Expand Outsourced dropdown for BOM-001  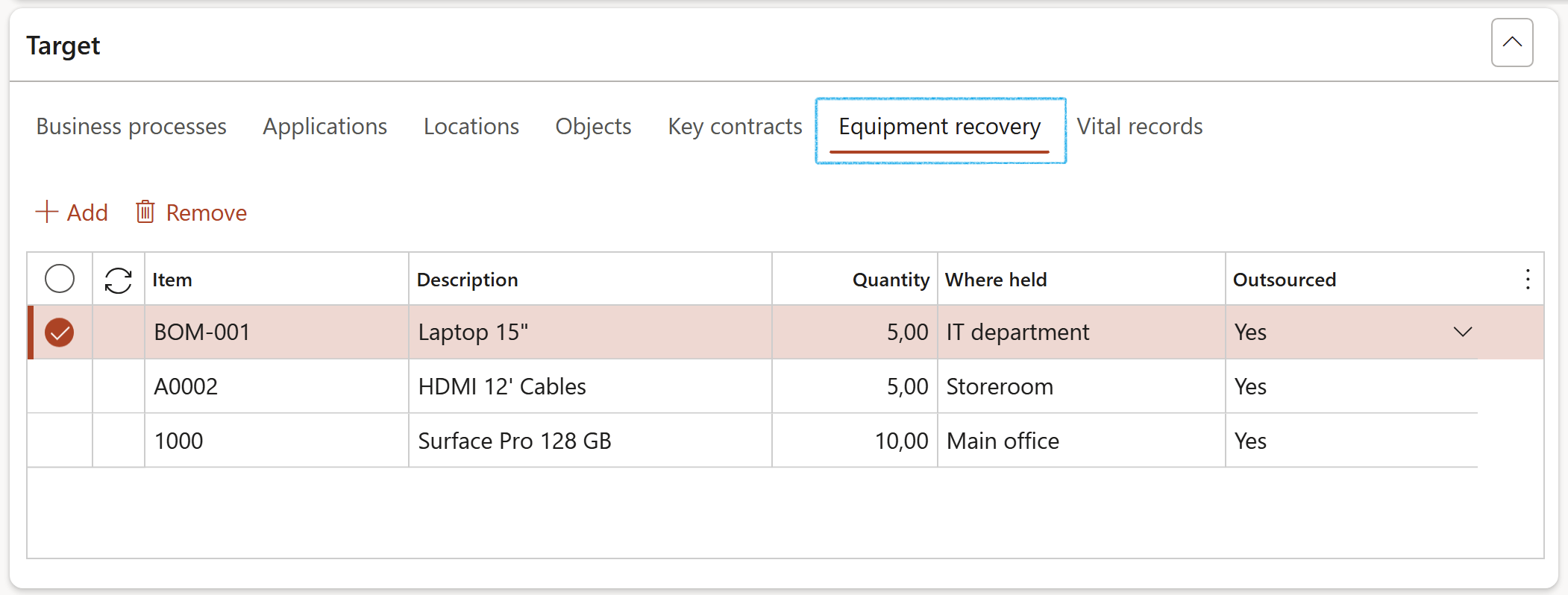(1462, 333)
